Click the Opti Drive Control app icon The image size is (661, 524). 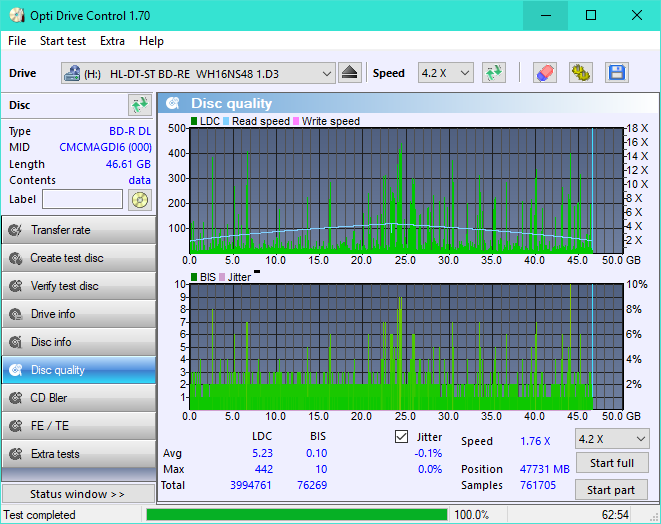[17, 16]
